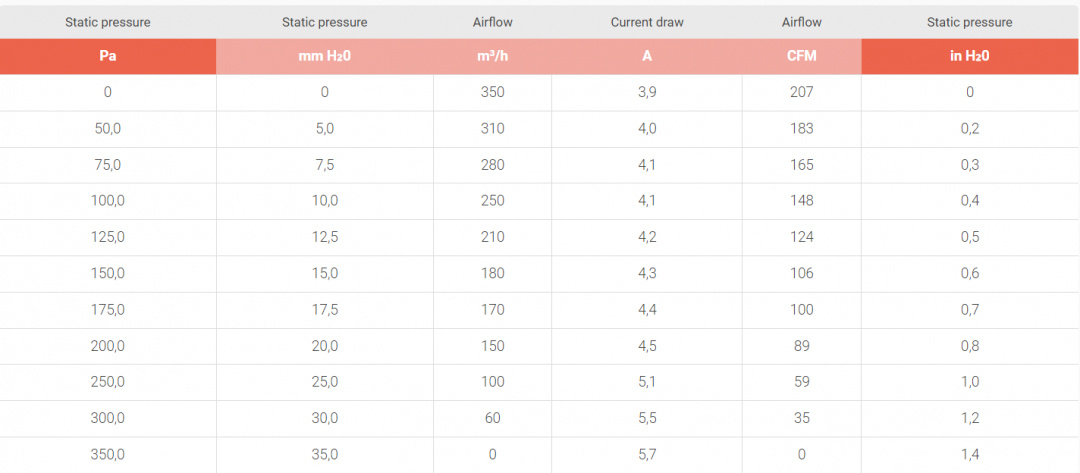Viewport: 1080px width, 473px height.
Task: Select the 89 CFM cell
Action: pos(802,346)
